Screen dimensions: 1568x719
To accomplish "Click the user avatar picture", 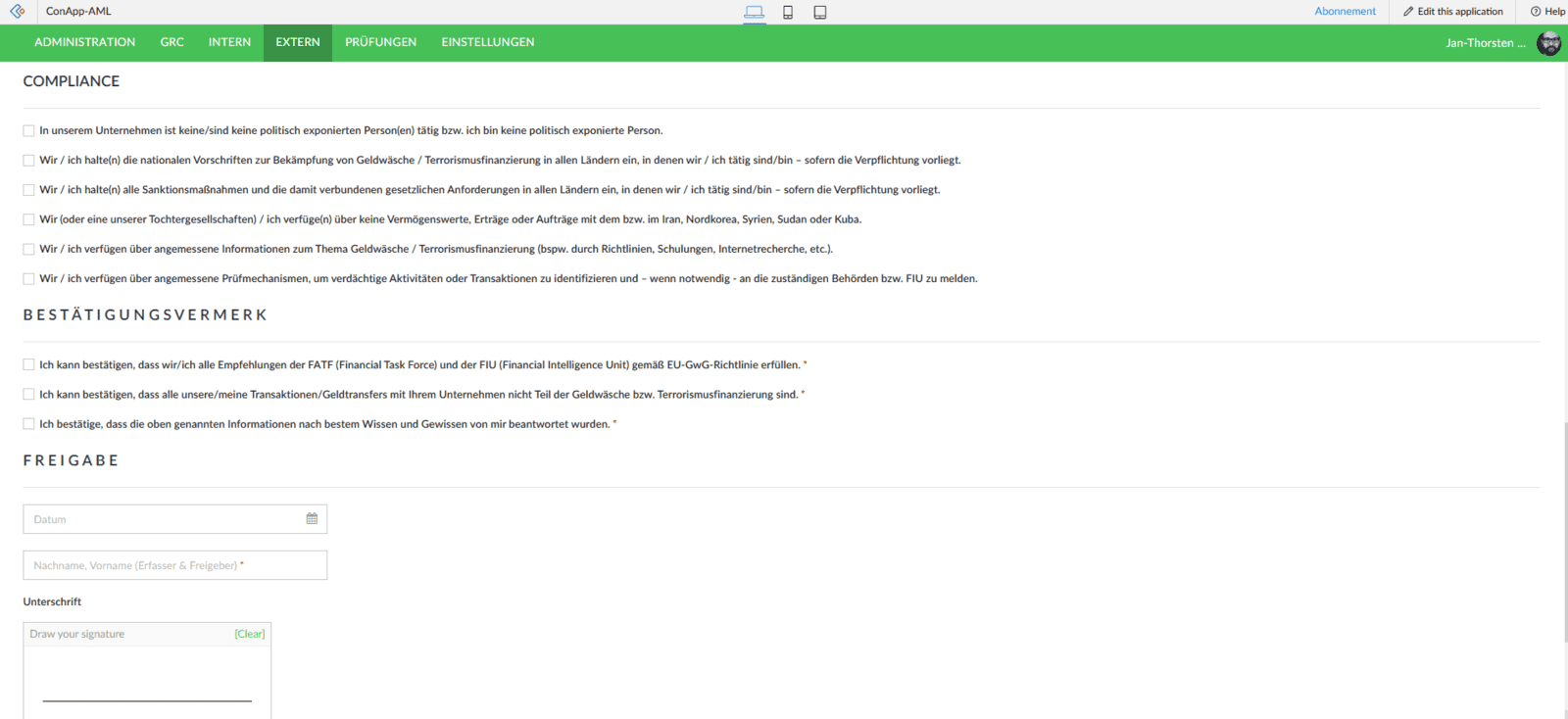I will [x=1548, y=43].
